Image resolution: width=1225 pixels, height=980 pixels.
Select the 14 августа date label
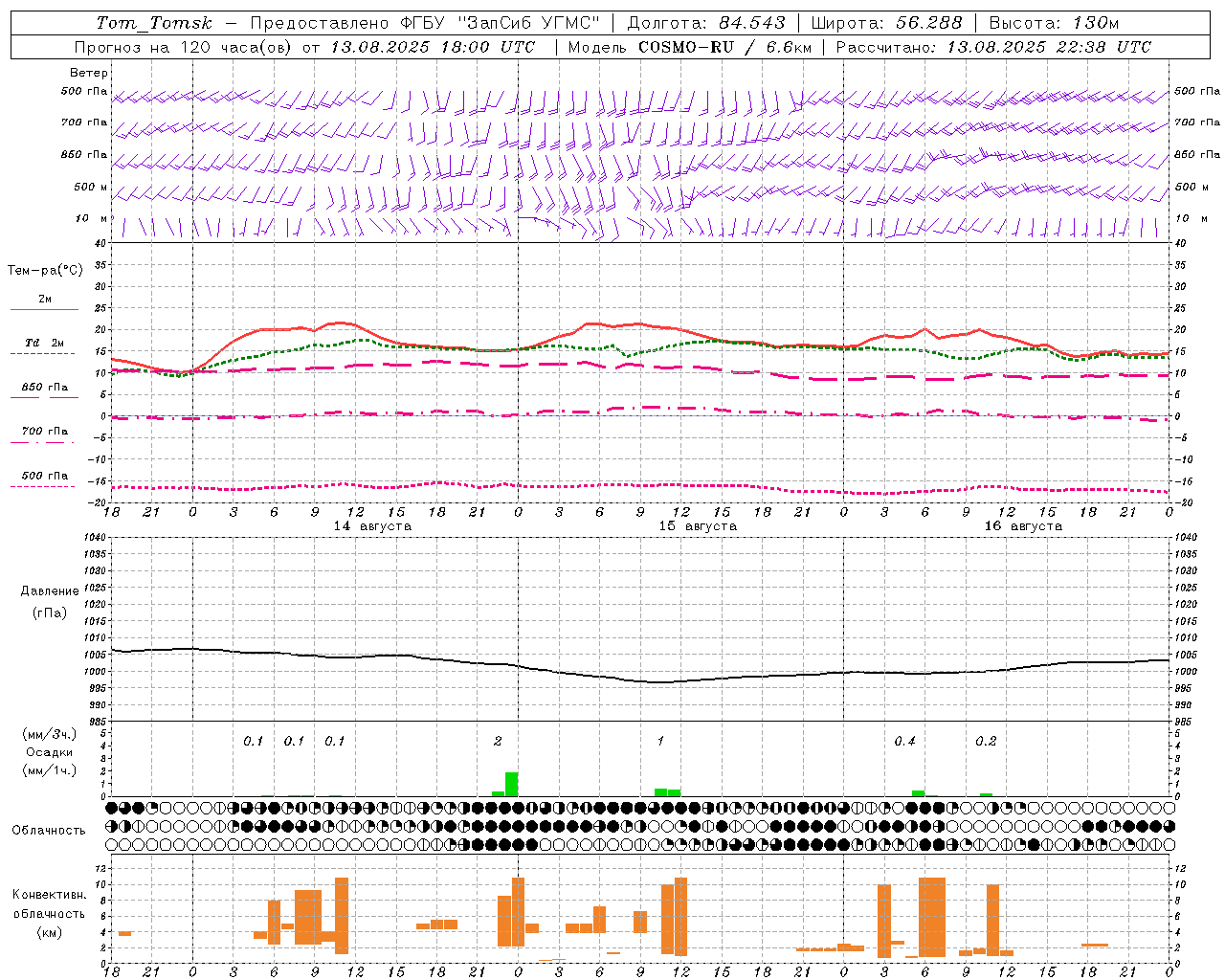(x=372, y=526)
